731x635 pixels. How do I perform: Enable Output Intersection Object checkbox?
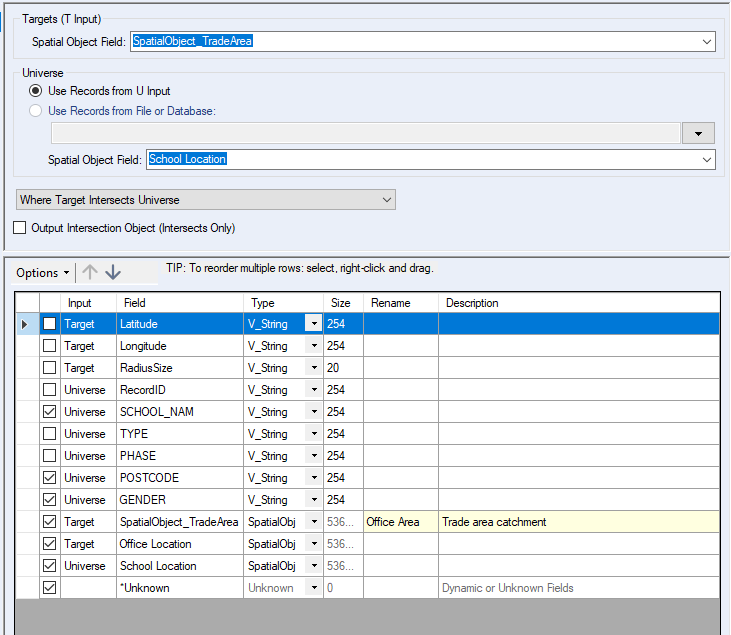[20, 228]
